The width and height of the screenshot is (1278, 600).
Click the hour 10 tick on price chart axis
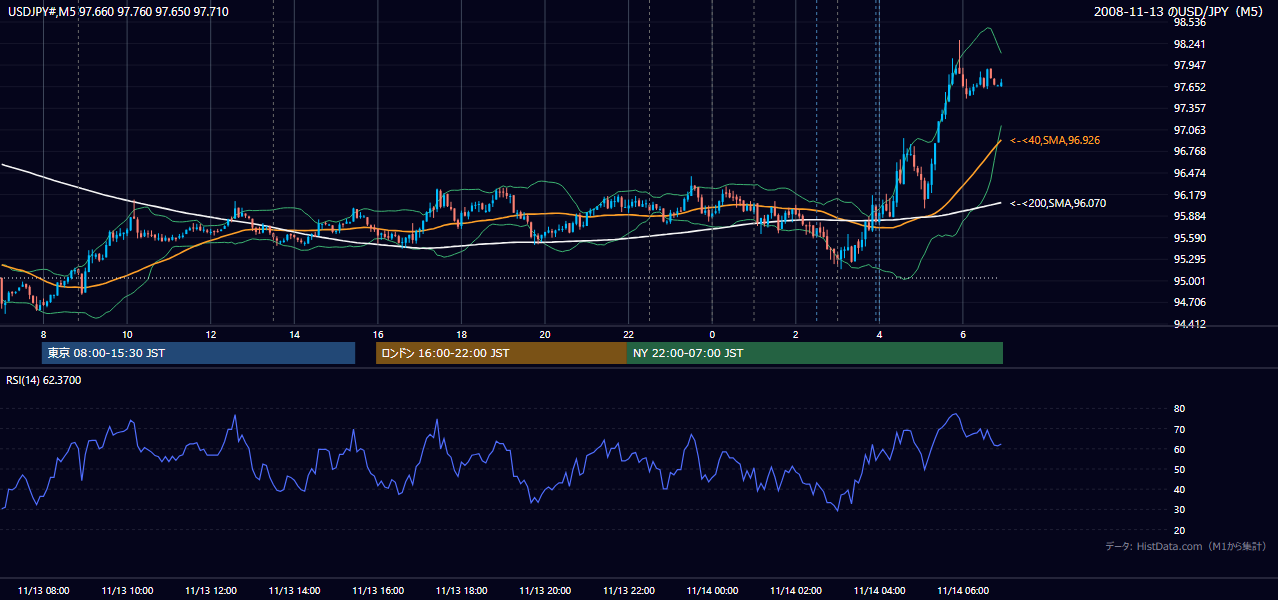pyautogui.click(x=127, y=333)
